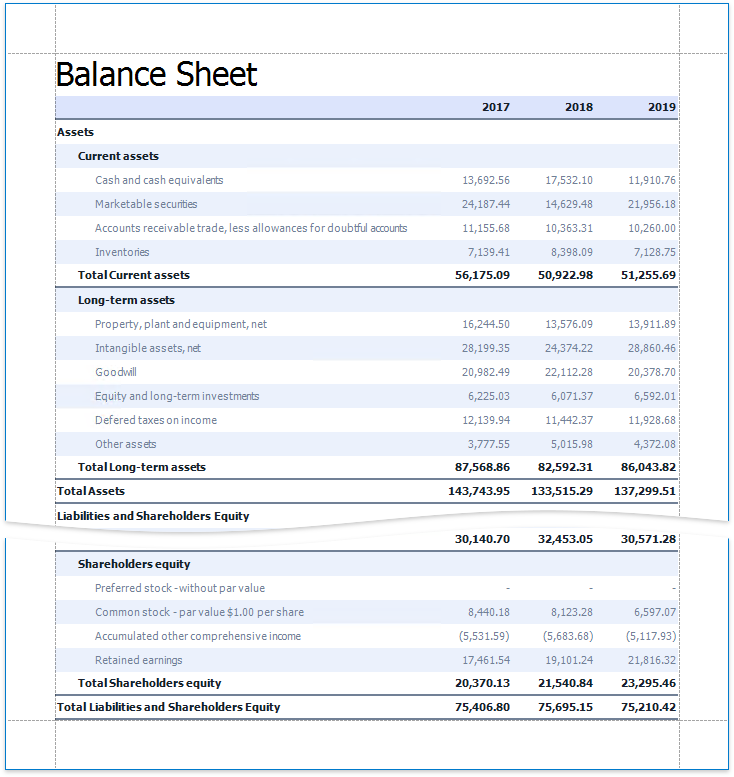Click the Shareholders equity group header
The image size is (734, 777).
coord(134,564)
